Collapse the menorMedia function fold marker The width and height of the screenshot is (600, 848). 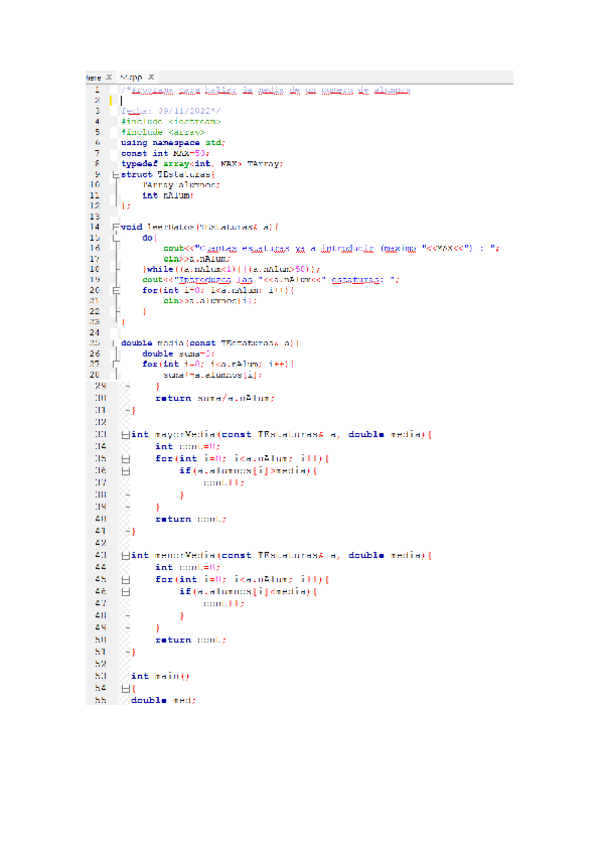[126, 555]
